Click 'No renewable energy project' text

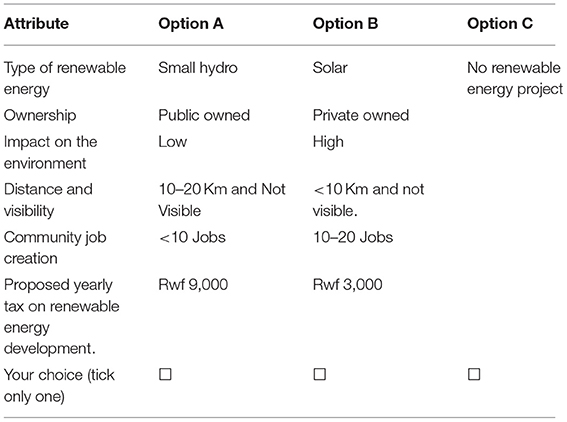(x=515, y=78)
